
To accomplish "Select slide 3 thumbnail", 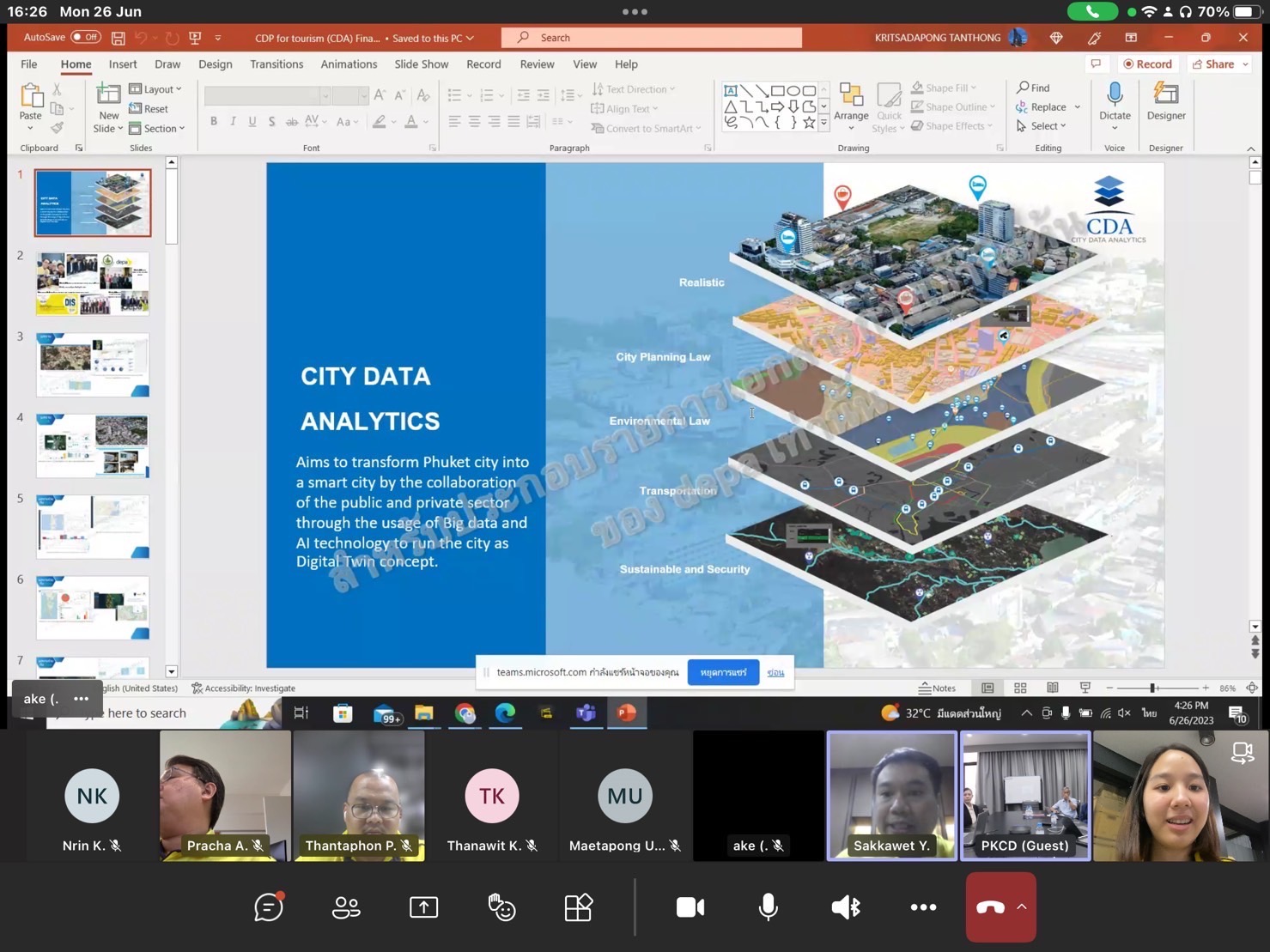I will coord(93,365).
